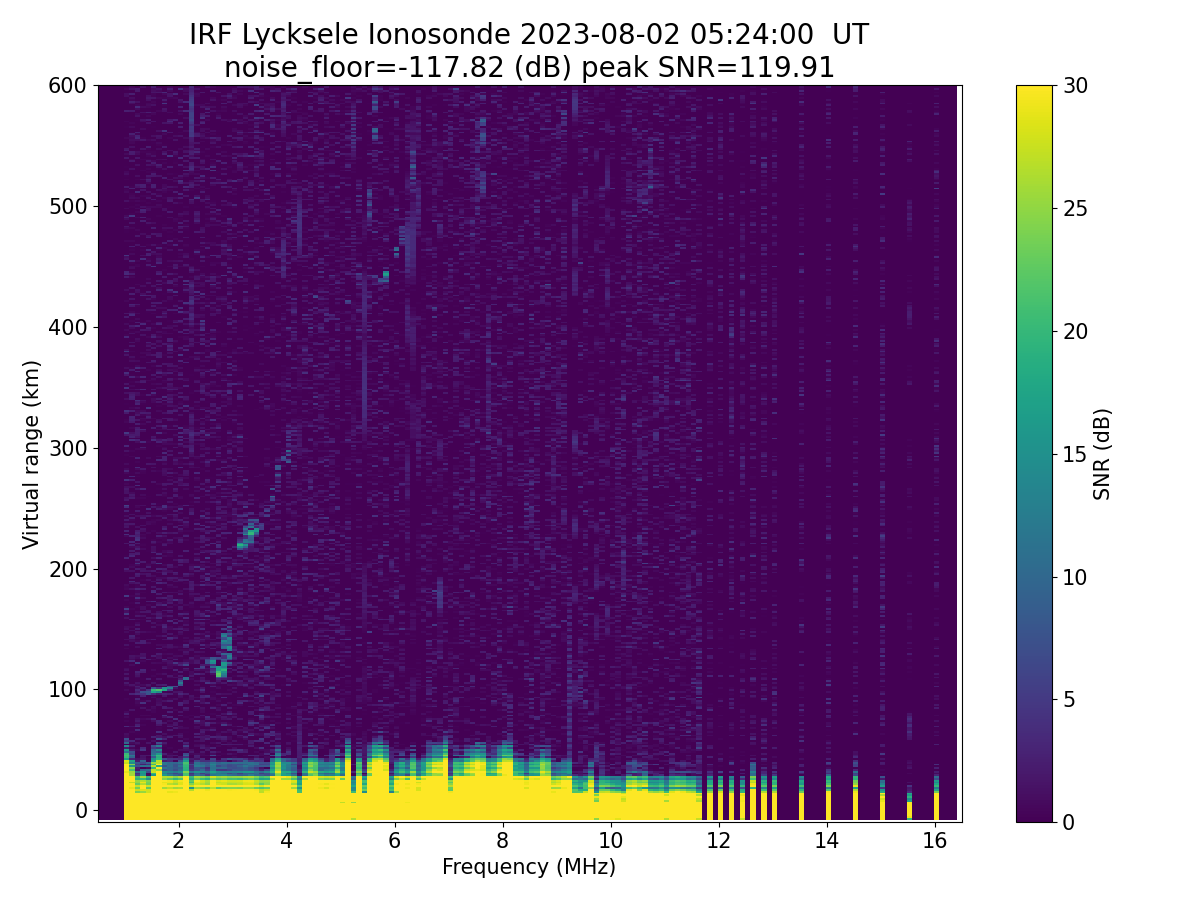
Task: Click the y-axis tick label 500
Action: [68, 207]
